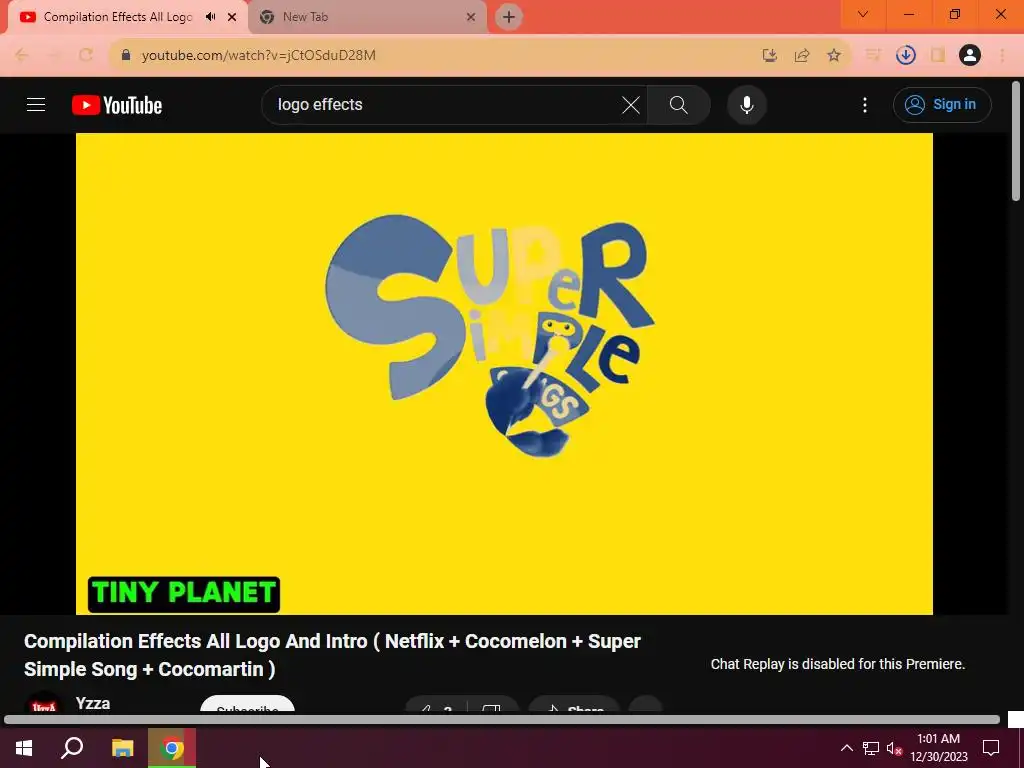Open the Yzza channel name

pyautogui.click(x=93, y=703)
